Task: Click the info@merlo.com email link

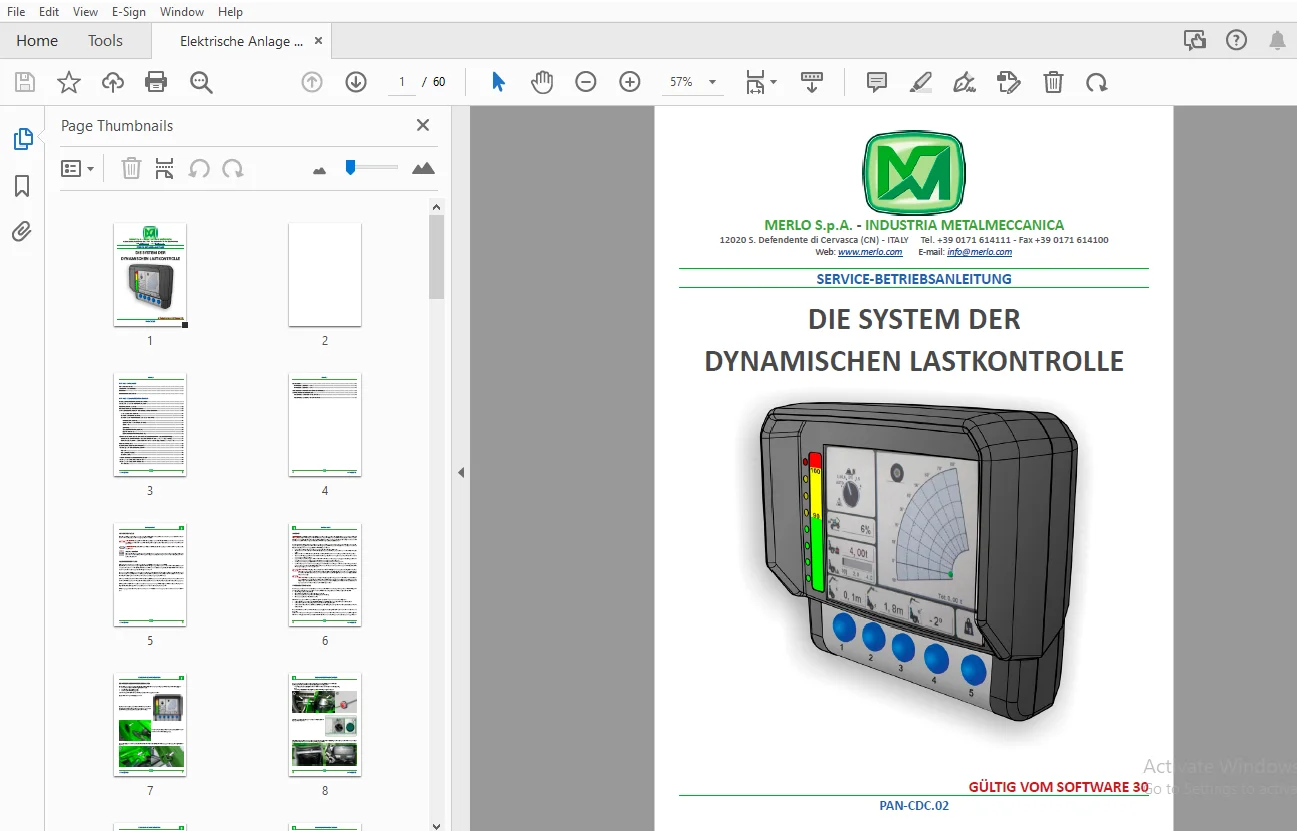Action: tap(978, 252)
